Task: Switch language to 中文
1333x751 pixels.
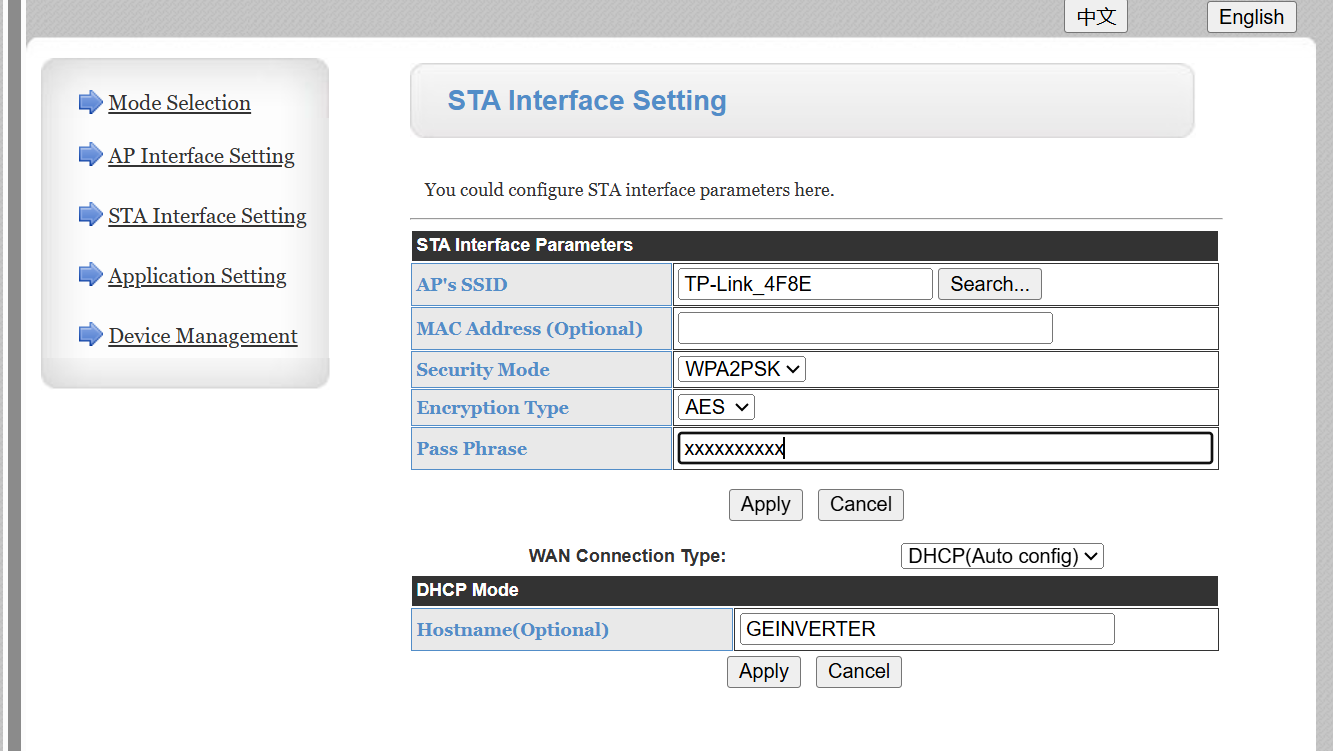Action: (x=1095, y=17)
